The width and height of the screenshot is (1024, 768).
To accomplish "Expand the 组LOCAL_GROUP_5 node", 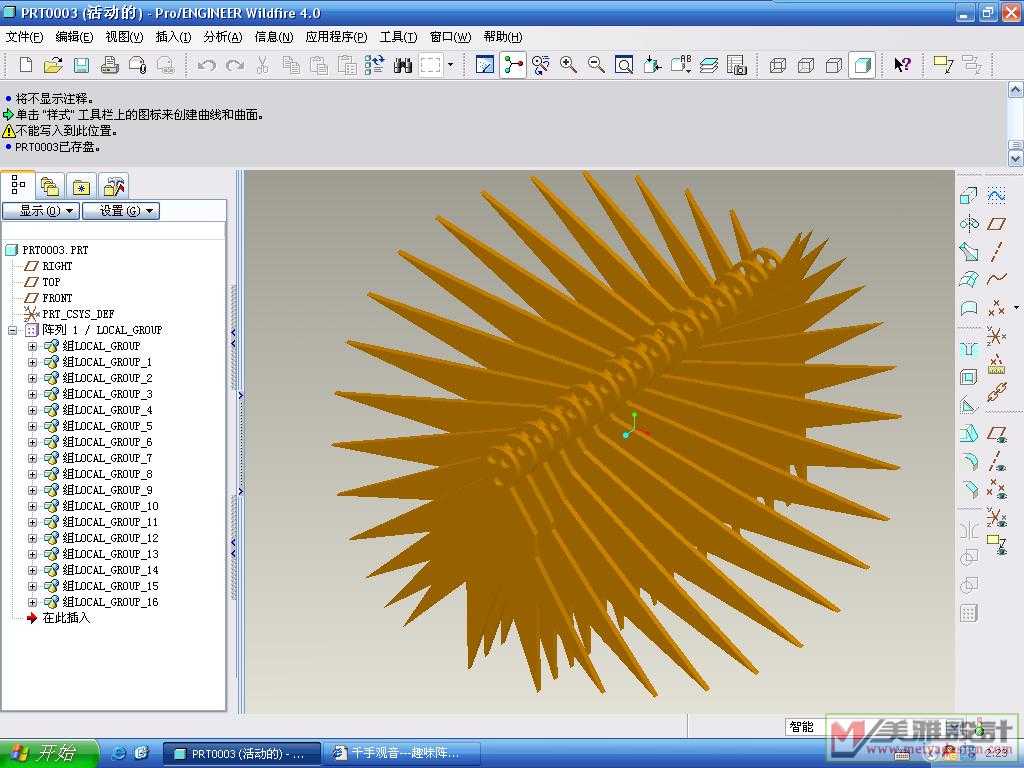I will click(32, 426).
